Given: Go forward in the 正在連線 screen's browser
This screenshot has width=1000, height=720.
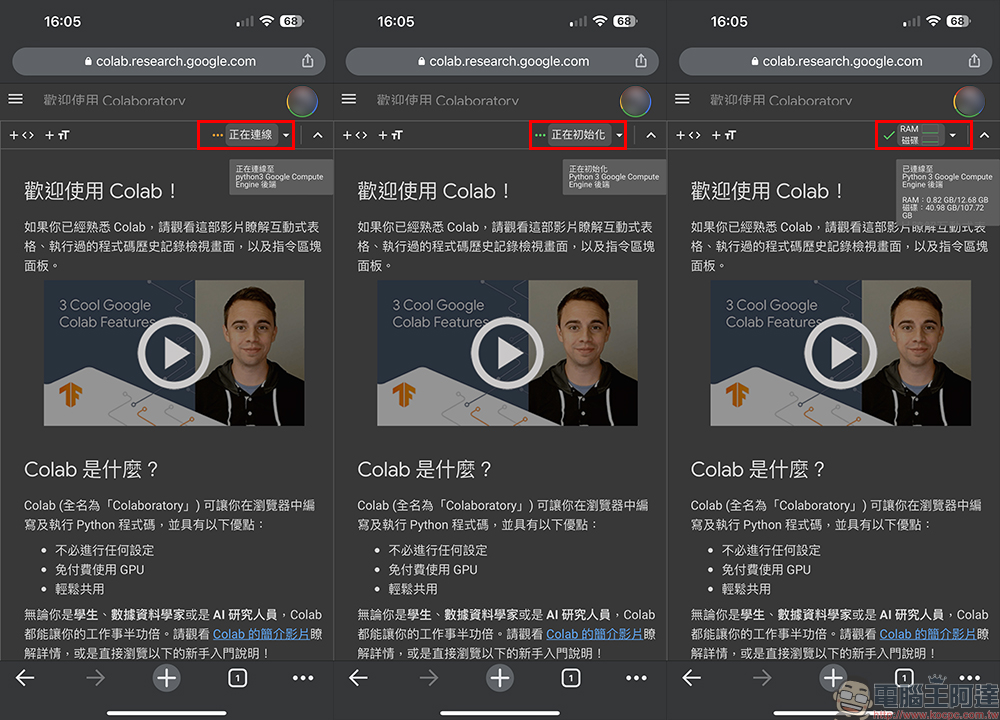Looking at the screenshot, I should pos(96,678).
